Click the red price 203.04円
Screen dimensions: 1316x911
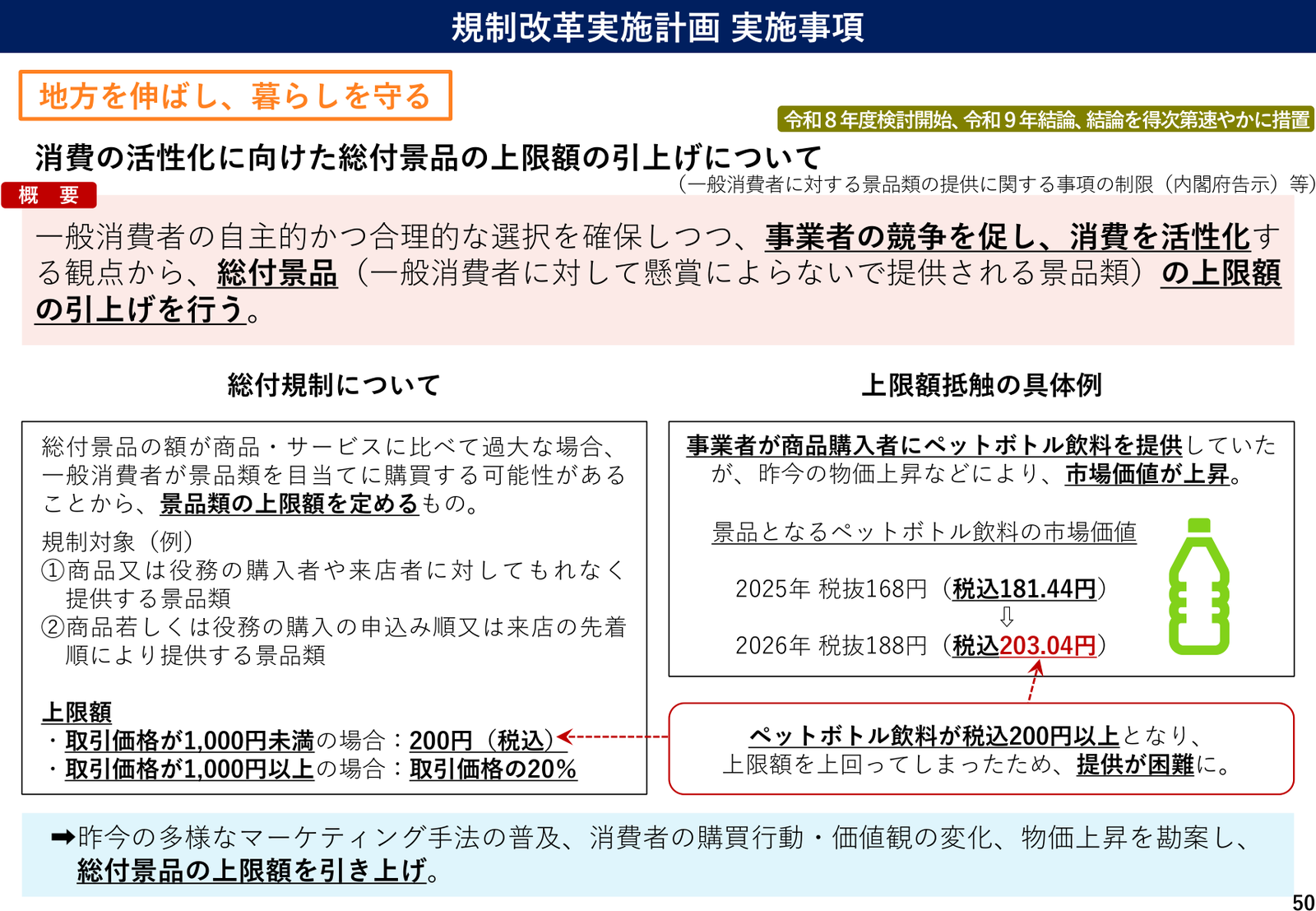(x=1049, y=645)
